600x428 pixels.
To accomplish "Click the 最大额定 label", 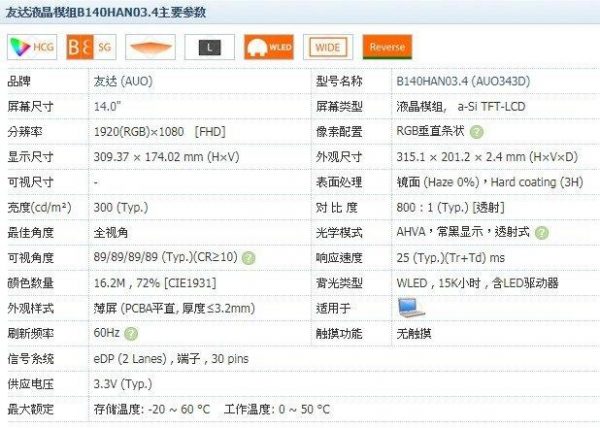I will (31, 409).
